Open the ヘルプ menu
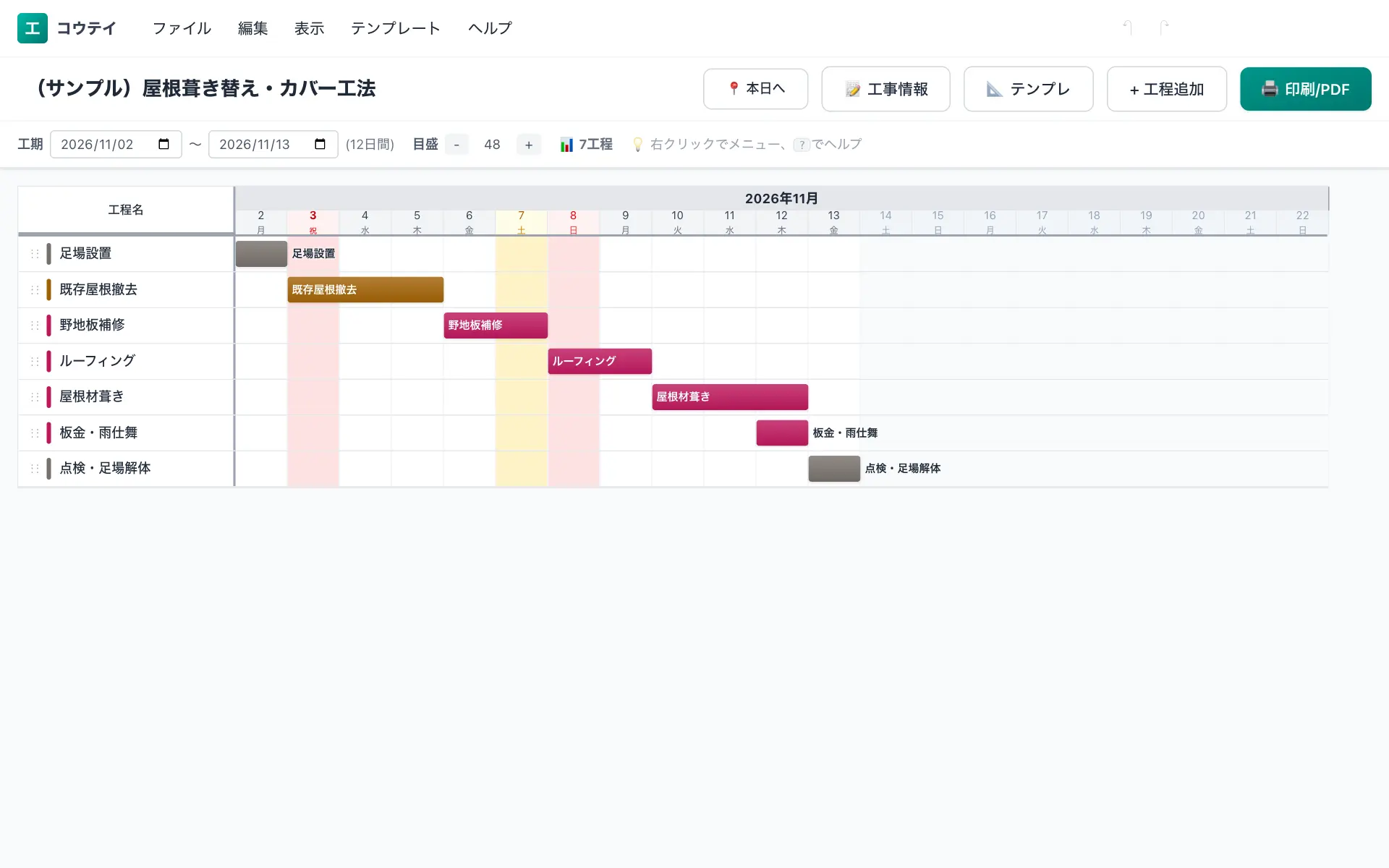Viewport: 1389px width, 868px height. point(490,28)
